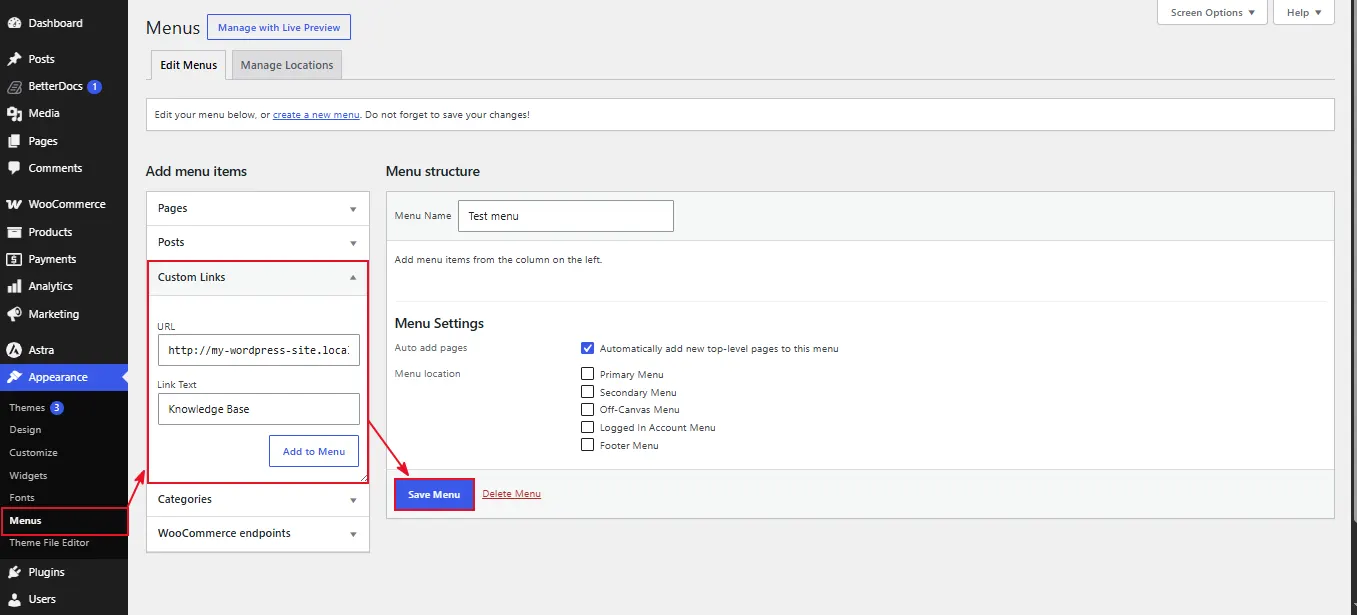The height and width of the screenshot is (615, 1357).
Task: Open the Customize submenu item
Action: (33, 452)
